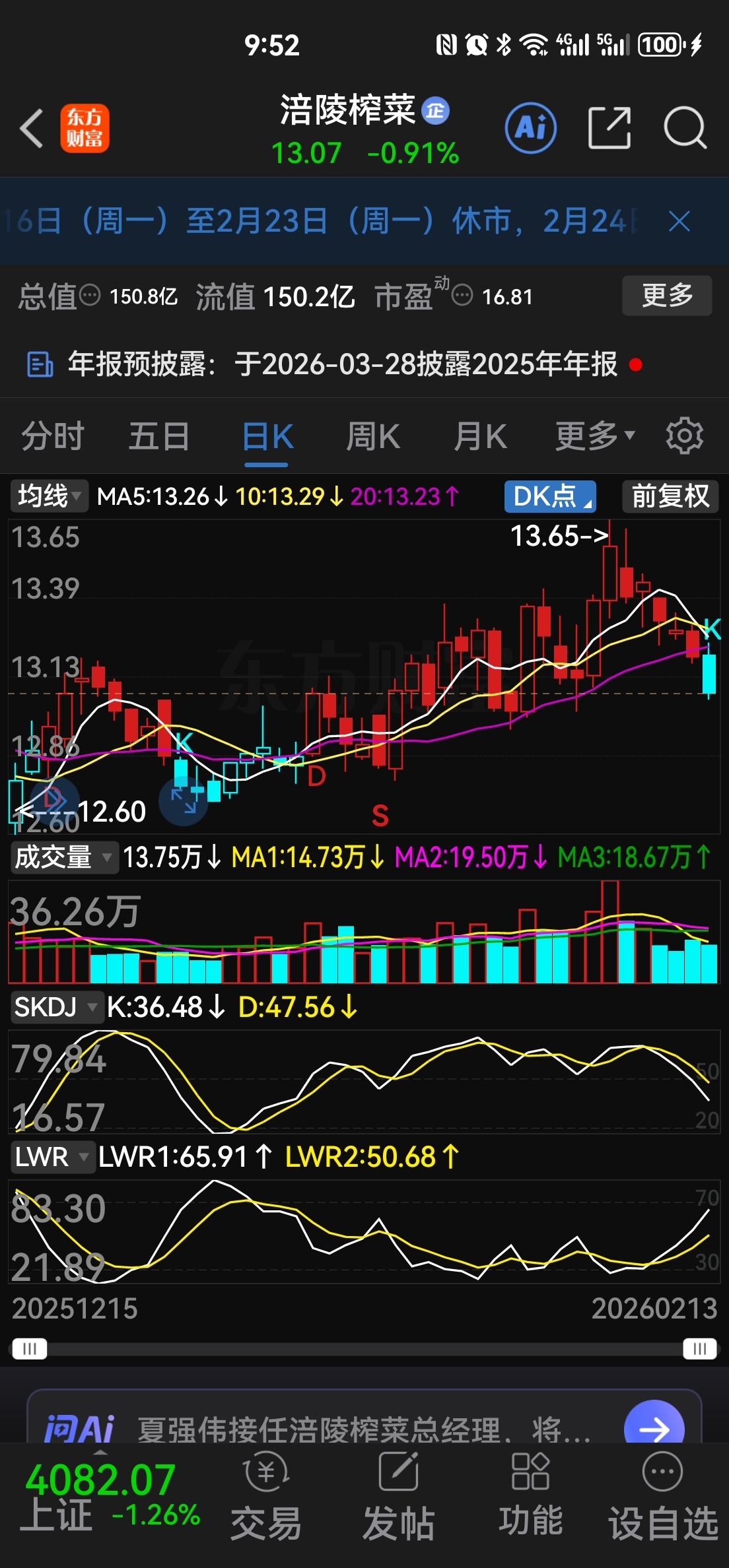Grab the left range slider handle

click(x=30, y=1349)
